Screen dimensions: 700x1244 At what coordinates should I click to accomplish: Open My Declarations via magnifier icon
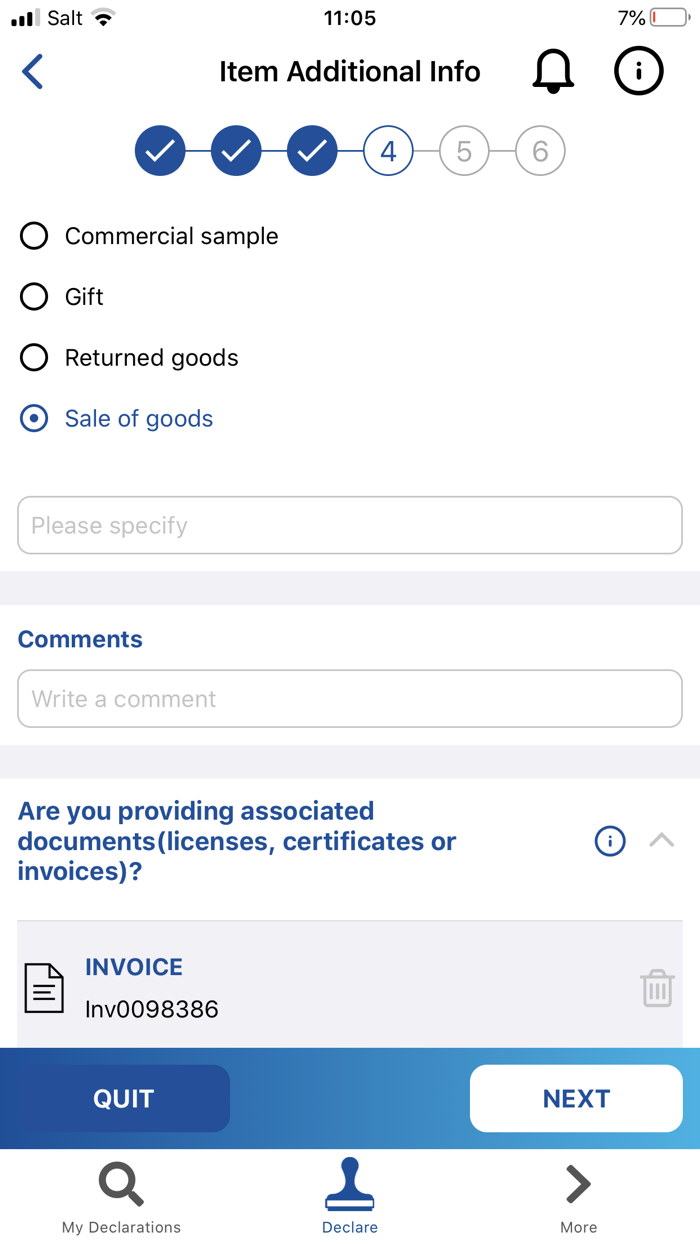click(x=121, y=1183)
